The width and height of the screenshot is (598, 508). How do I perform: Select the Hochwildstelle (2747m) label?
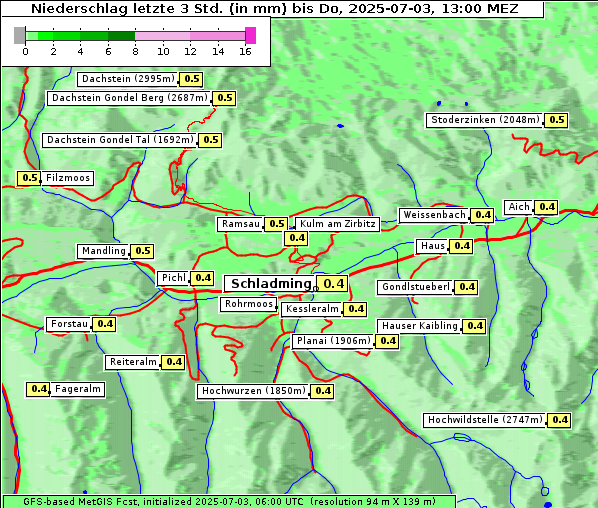pyautogui.click(x=484, y=420)
